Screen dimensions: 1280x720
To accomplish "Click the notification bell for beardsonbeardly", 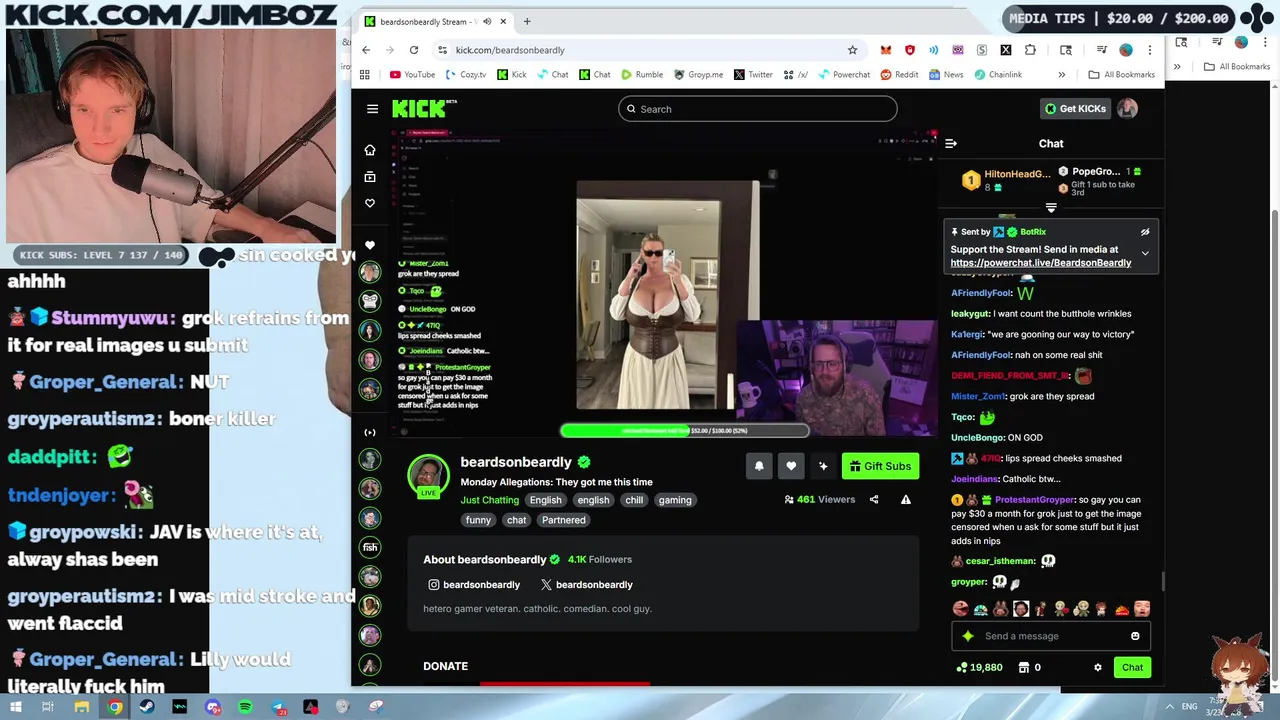I will [x=759, y=466].
